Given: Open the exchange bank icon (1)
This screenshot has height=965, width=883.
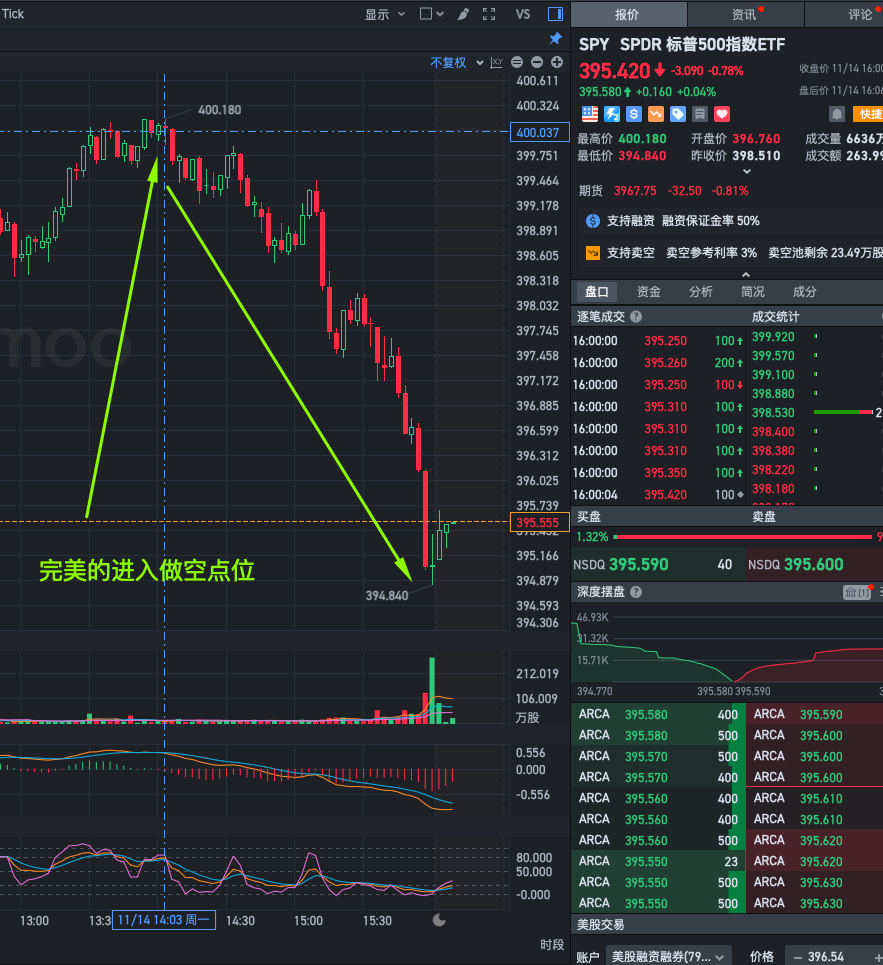Looking at the screenshot, I should pos(857,592).
